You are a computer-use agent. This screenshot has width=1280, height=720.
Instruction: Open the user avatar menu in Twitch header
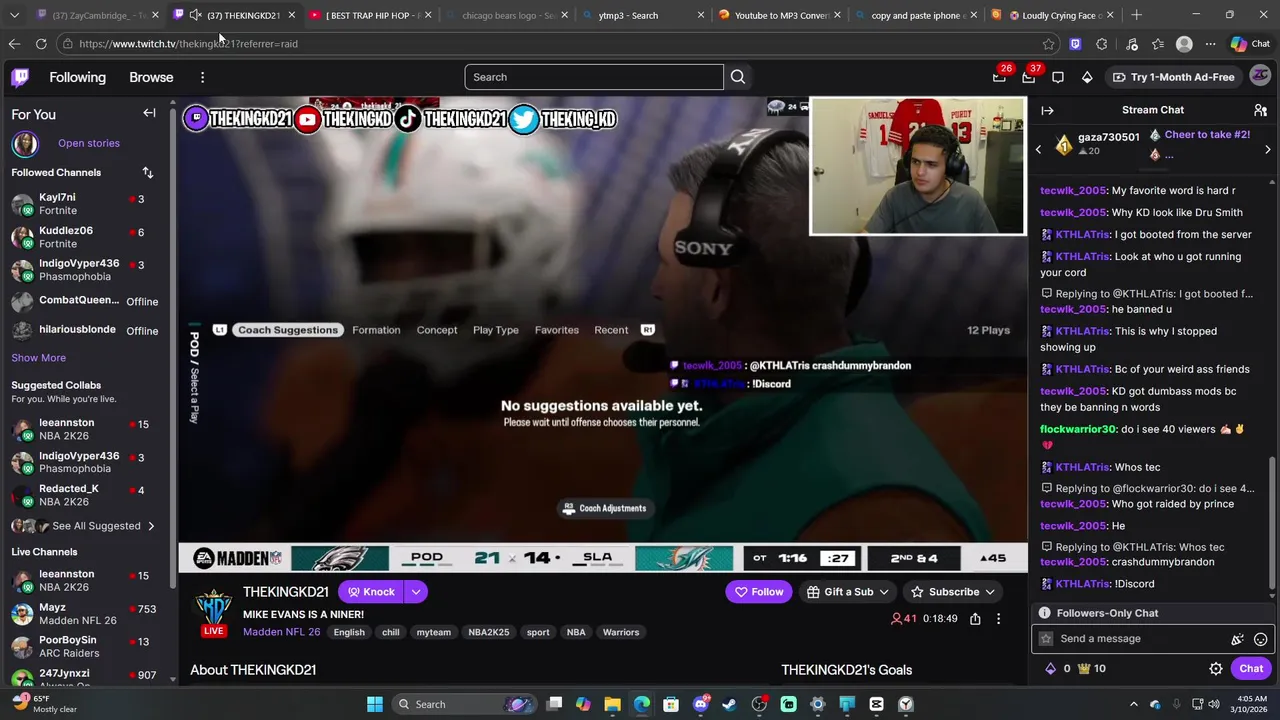[1260, 76]
